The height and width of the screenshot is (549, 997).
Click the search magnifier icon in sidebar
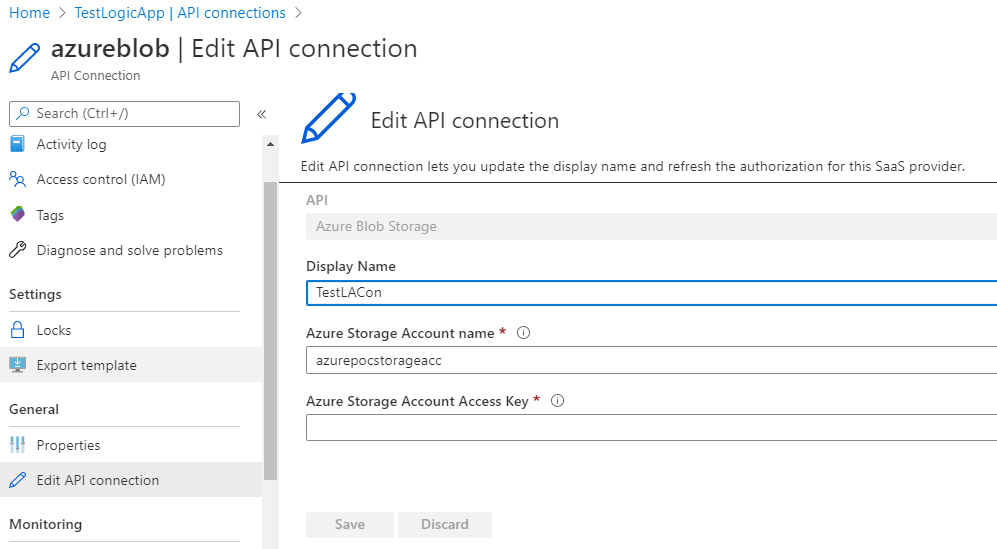(23, 113)
